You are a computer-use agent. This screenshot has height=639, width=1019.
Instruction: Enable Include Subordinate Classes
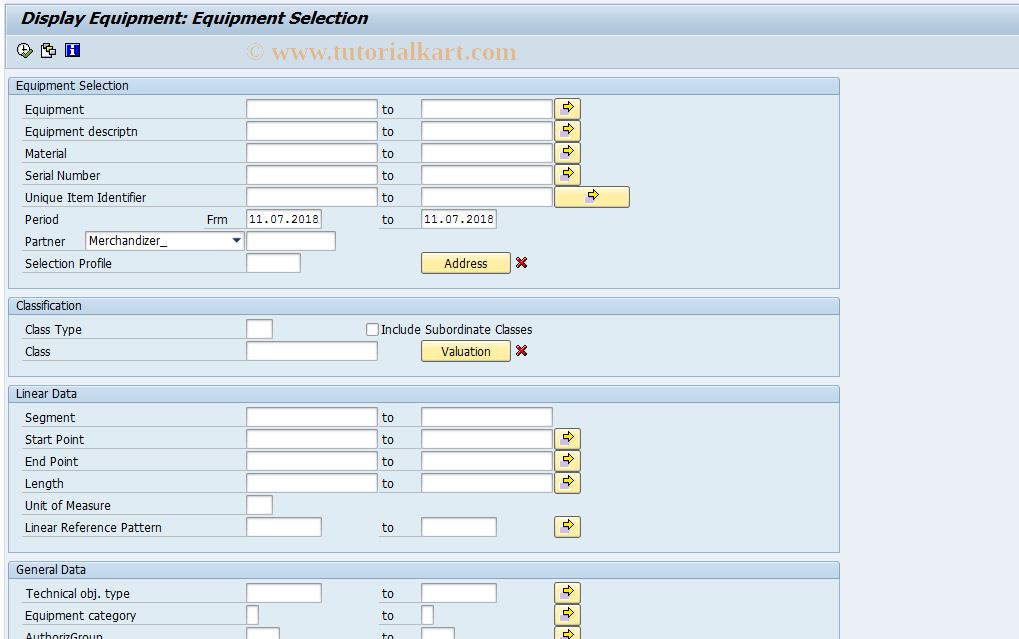pos(372,329)
